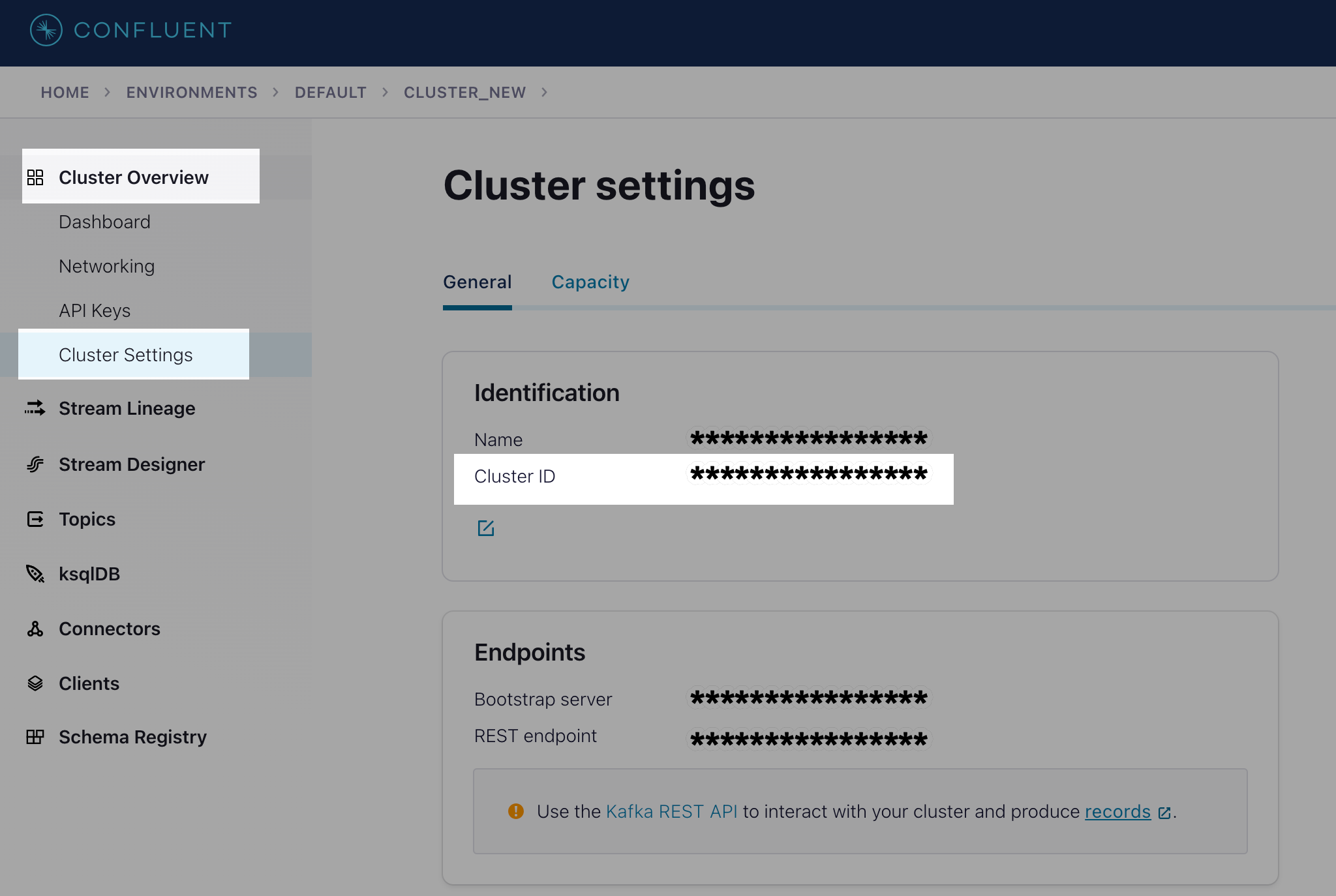
Task: Open Schema Registry page
Action: point(132,737)
